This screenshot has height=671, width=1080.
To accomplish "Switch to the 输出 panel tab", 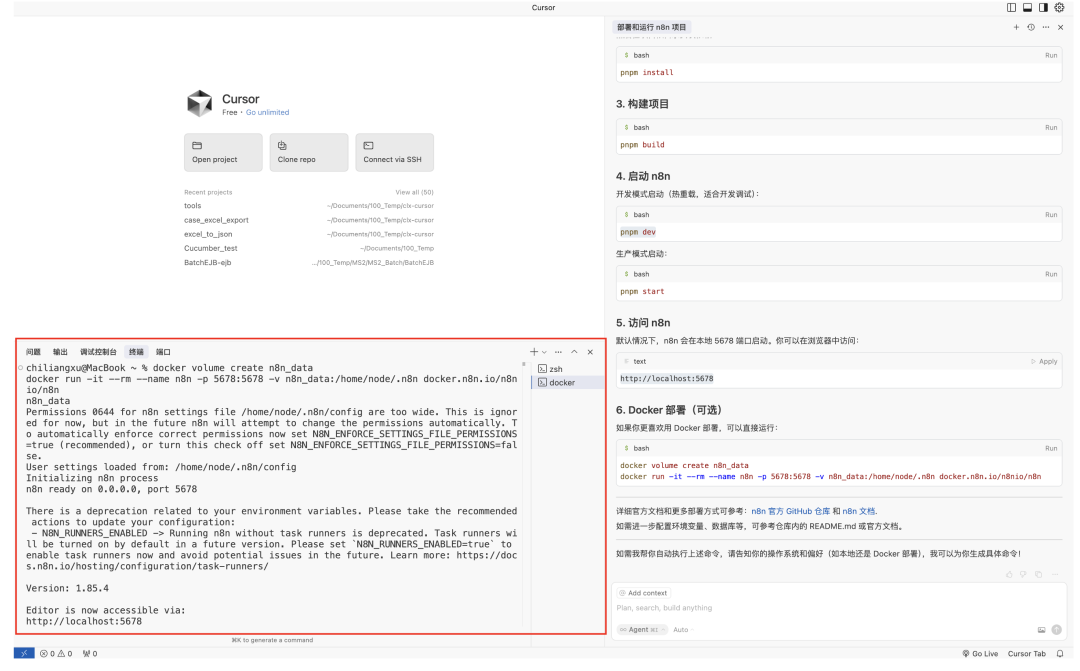I will [61, 352].
